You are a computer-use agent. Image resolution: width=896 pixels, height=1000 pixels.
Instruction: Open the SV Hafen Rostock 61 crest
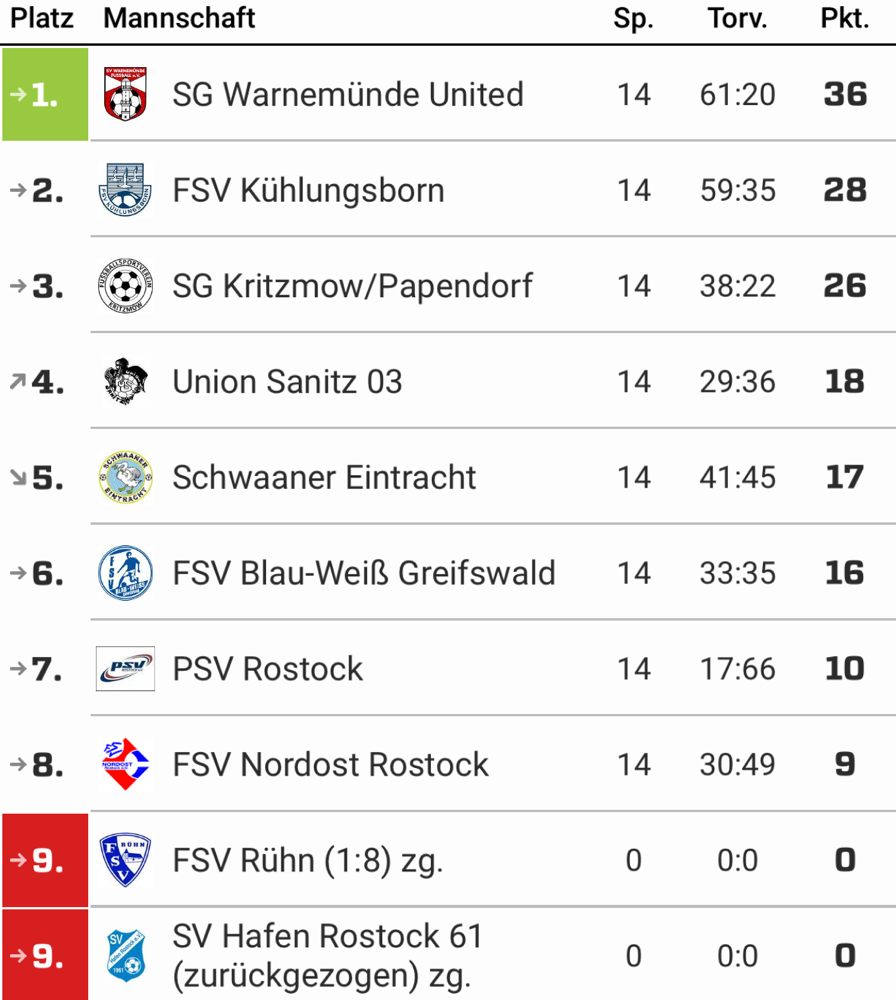coord(125,955)
